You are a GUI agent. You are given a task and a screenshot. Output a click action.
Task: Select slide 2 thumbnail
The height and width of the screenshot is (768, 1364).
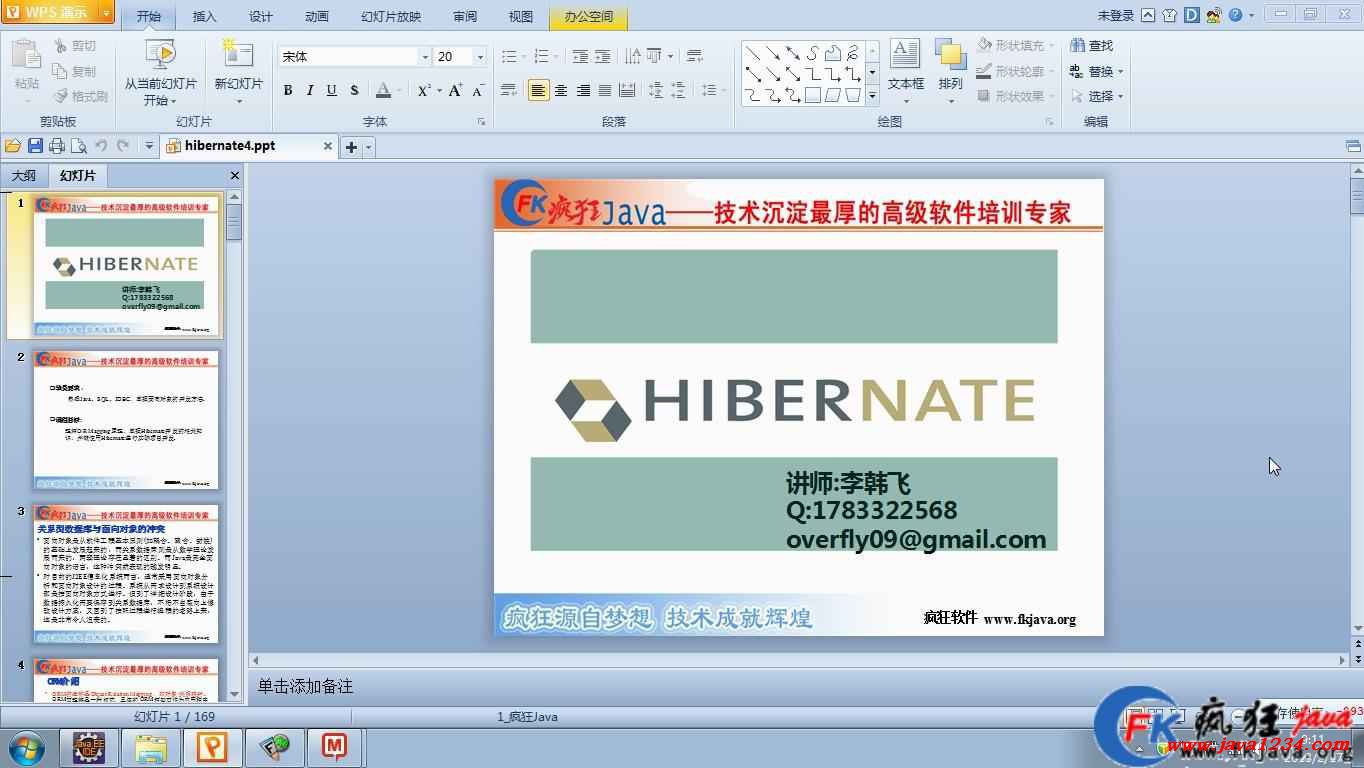(x=126, y=419)
